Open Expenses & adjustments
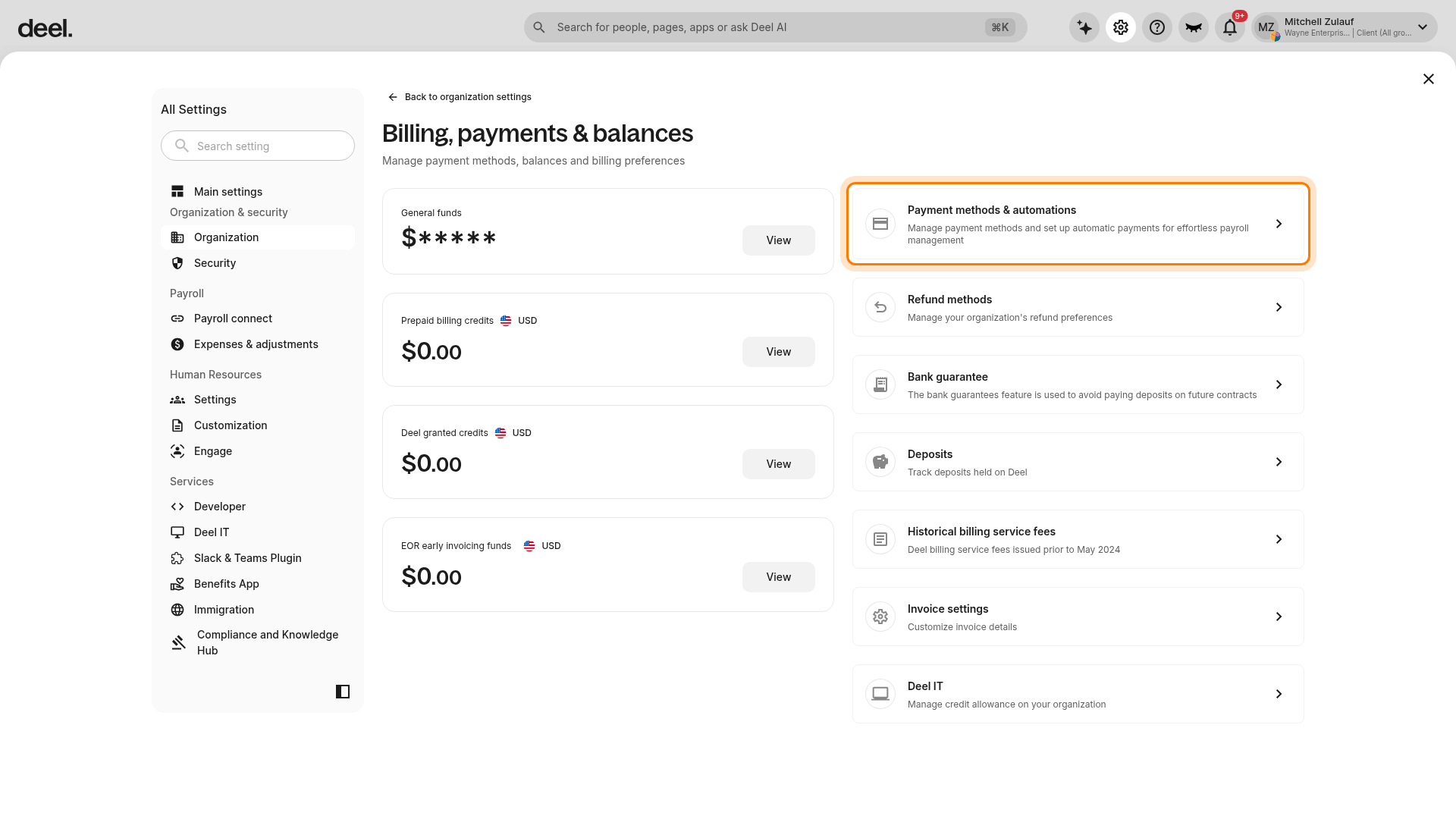Screen dimensions: 1456x819 [258, 344]
